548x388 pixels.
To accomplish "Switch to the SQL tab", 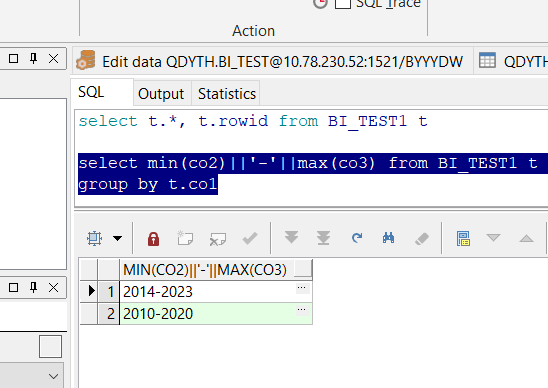I will pos(102,93).
